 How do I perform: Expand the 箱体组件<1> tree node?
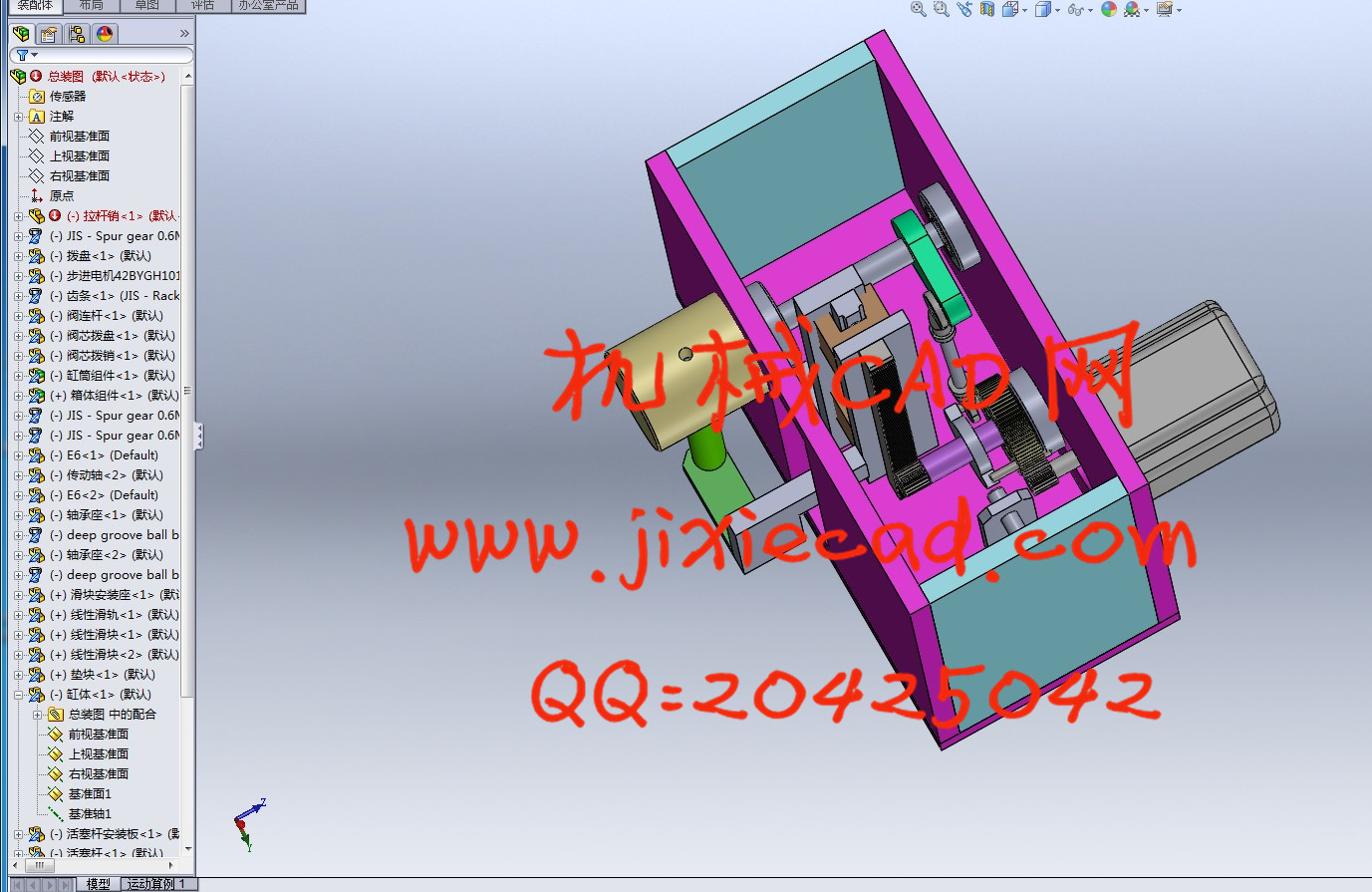coord(19,396)
